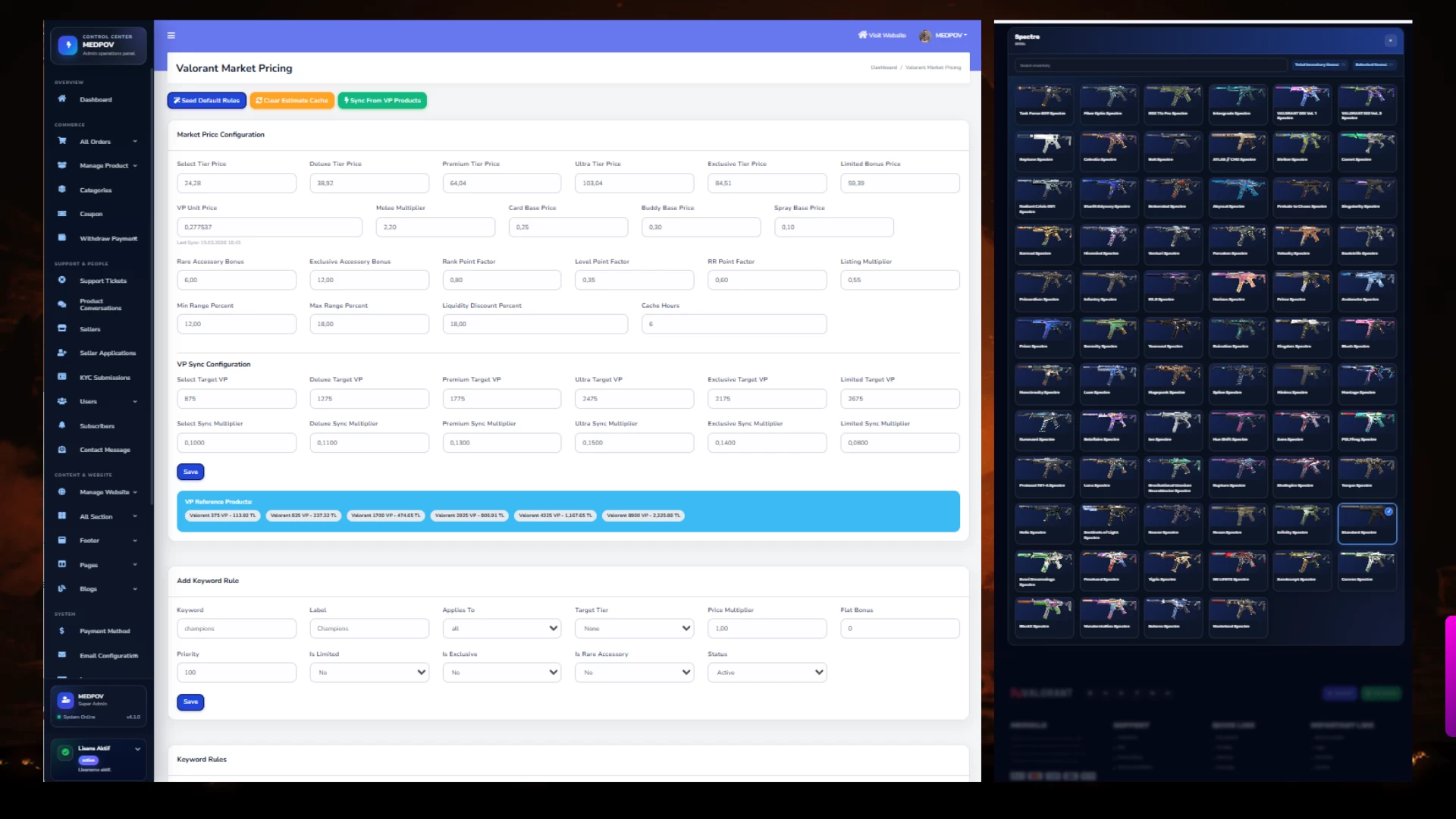Screen dimensions: 1456x819
Task: Click the Select Tier Price field
Action: point(236,183)
